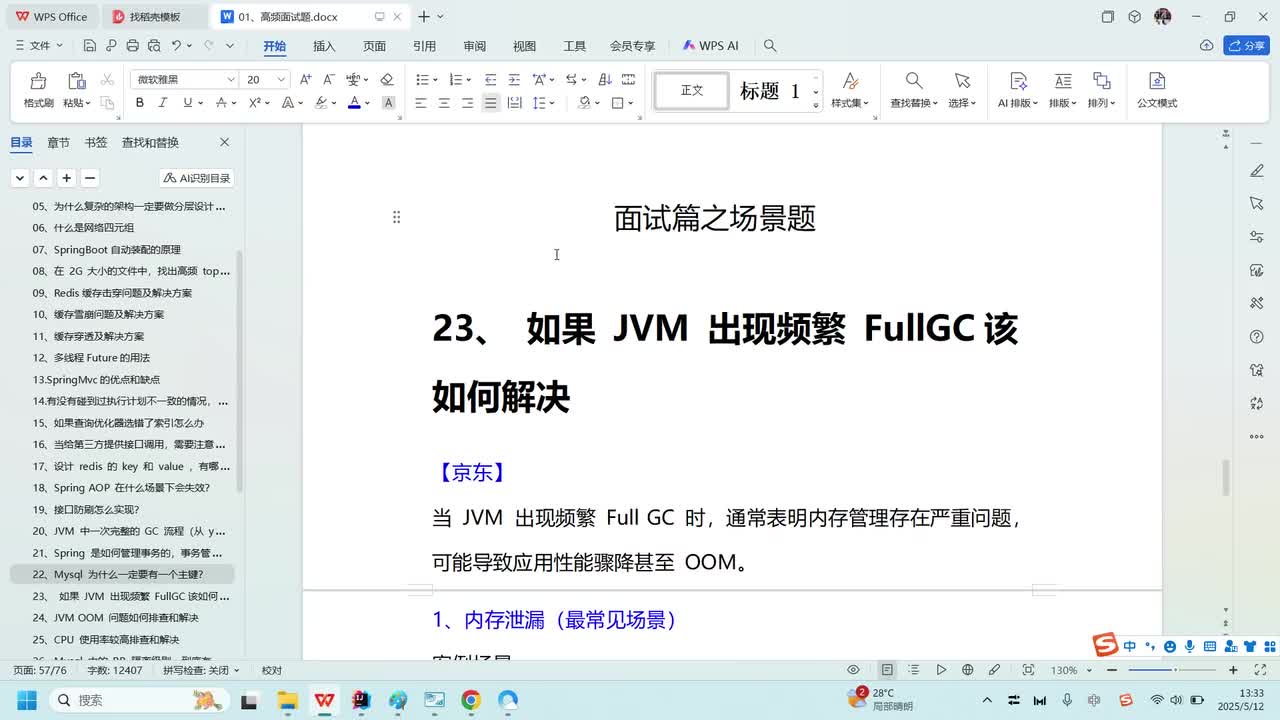Decrease paragraph indent
Viewport: 1280px width, 720px height.
pyautogui.click(x=490, y=79)
